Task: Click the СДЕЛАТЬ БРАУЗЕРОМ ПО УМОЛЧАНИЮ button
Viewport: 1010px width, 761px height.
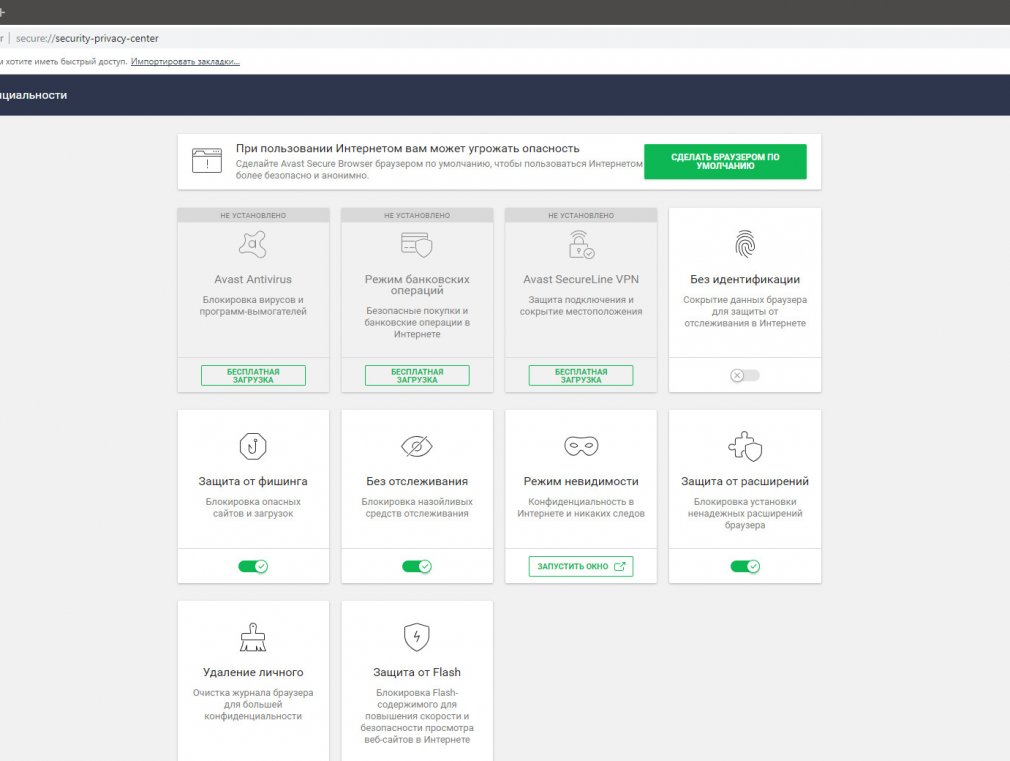Action: [725, 161]
